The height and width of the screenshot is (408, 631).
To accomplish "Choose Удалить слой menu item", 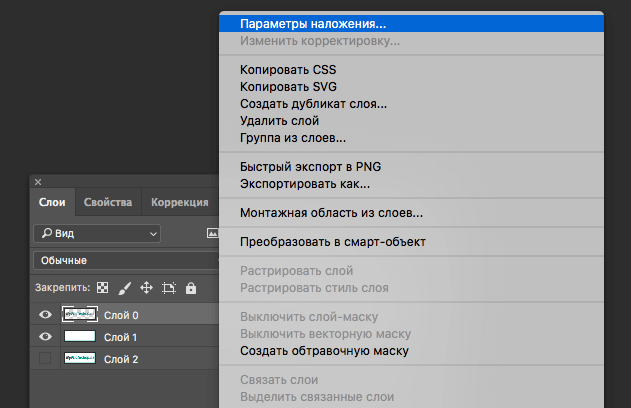I will click(x=411, y=121).
